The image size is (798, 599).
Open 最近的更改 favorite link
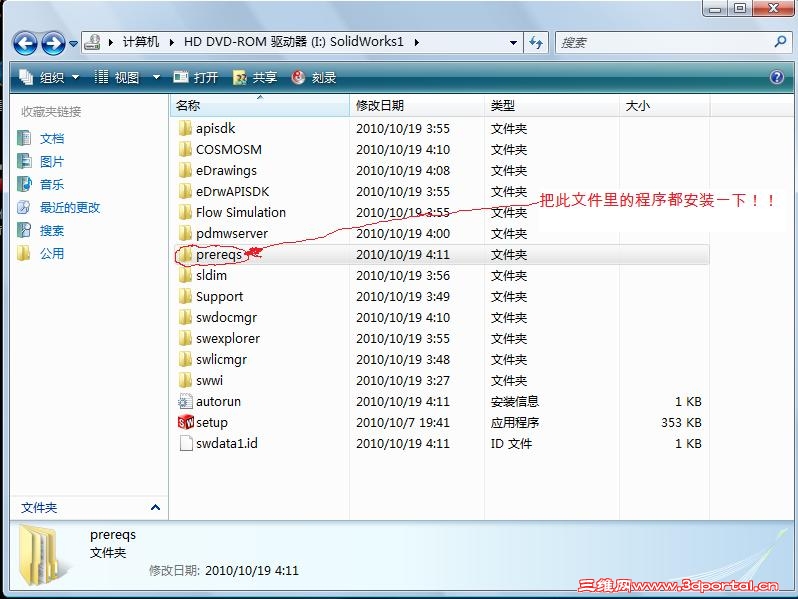coord(70,207)
